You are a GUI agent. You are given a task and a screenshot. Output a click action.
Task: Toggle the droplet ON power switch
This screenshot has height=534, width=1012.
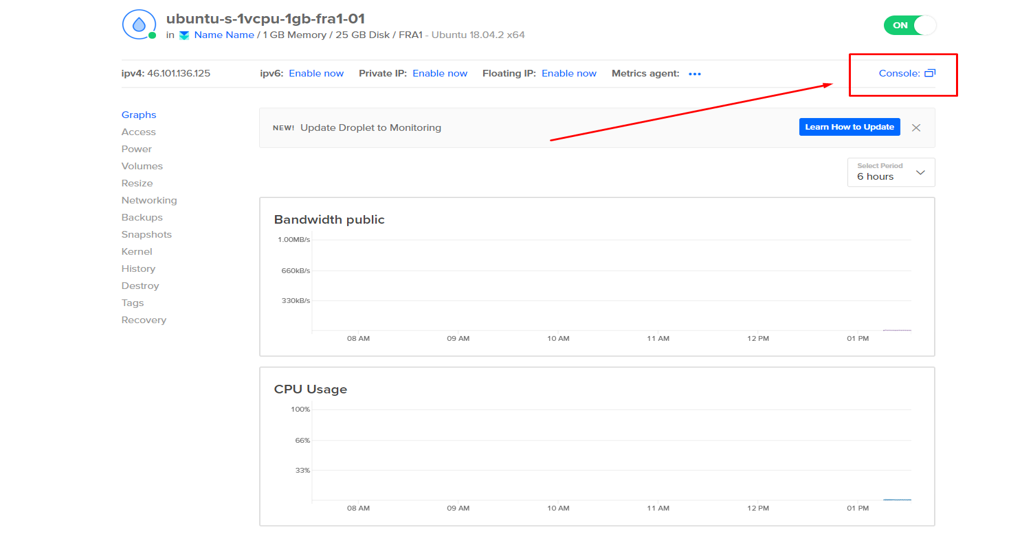point(909,25)
